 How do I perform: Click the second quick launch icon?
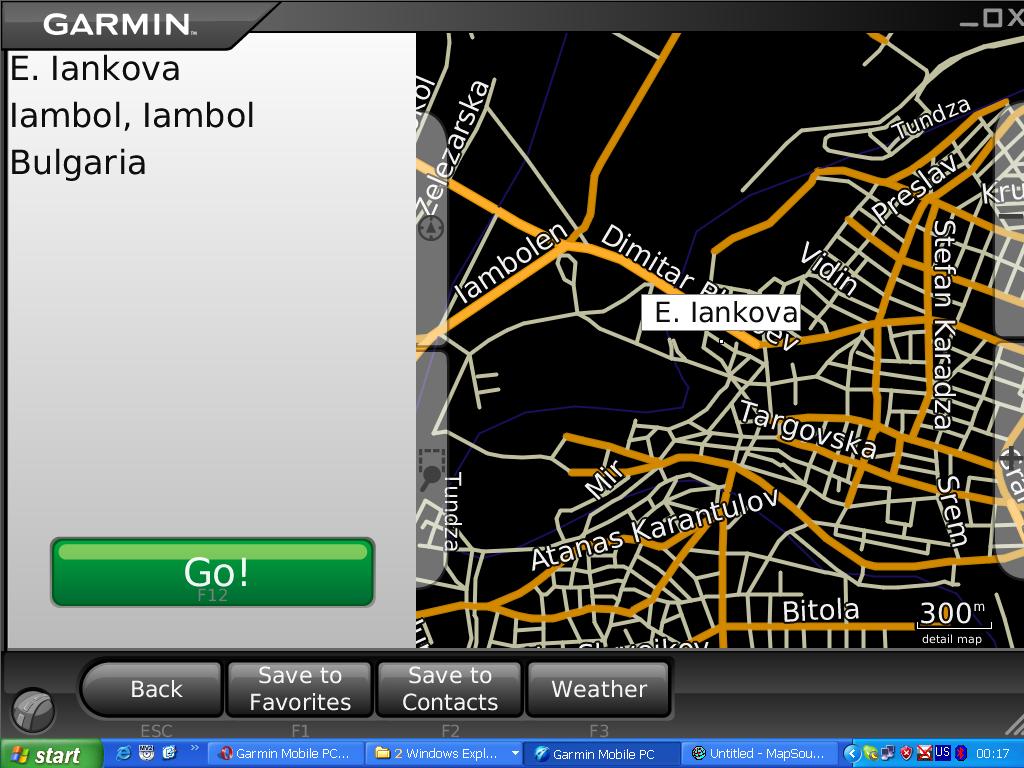146,753
